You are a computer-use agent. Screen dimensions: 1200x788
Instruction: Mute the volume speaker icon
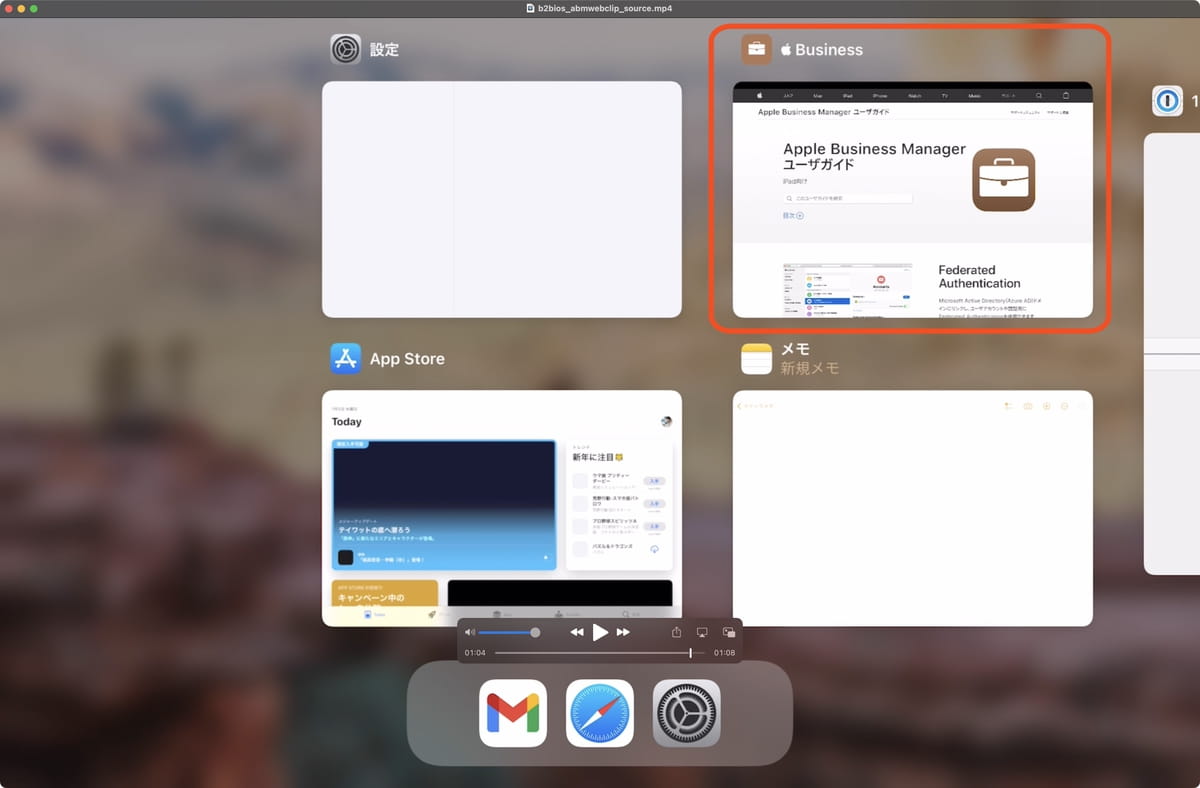coord(470,632)
